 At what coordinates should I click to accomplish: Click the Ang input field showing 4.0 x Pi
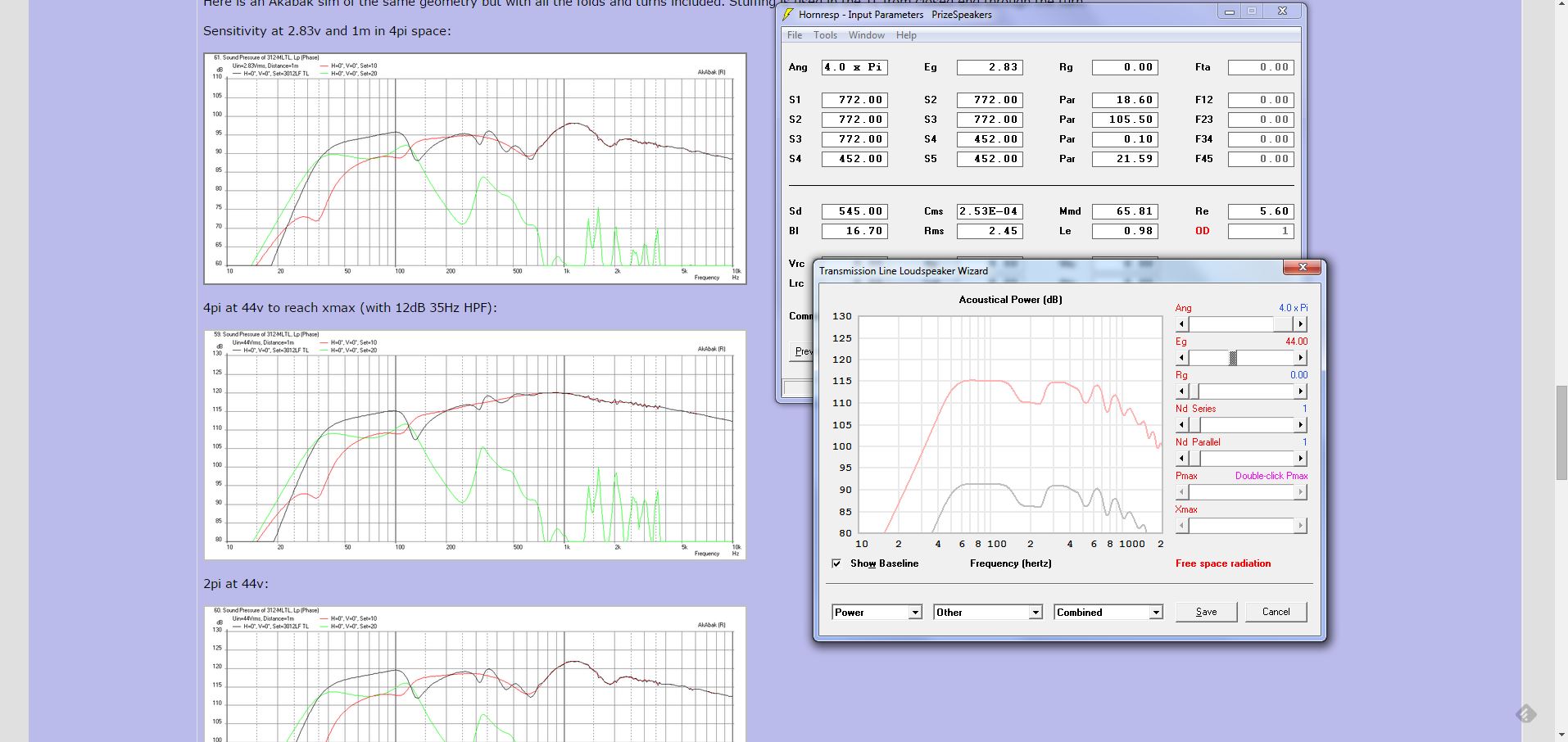[854, 67]
